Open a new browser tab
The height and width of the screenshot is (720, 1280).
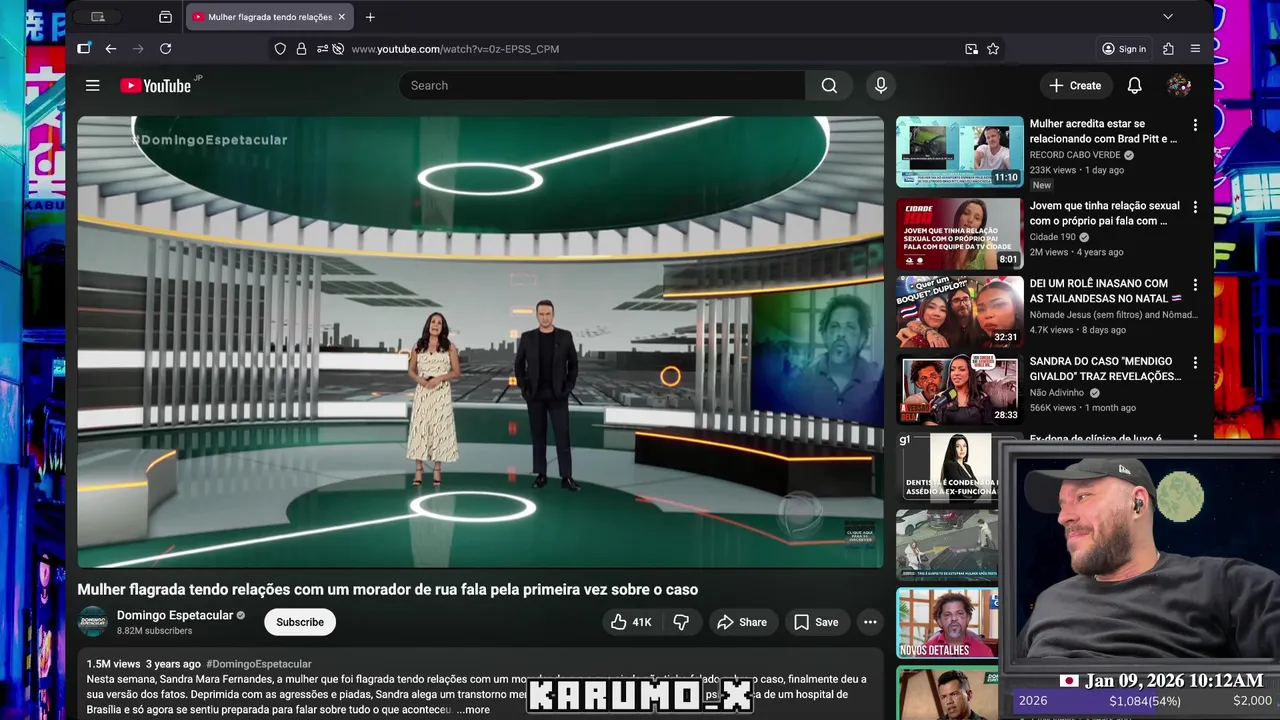point(370,17)
